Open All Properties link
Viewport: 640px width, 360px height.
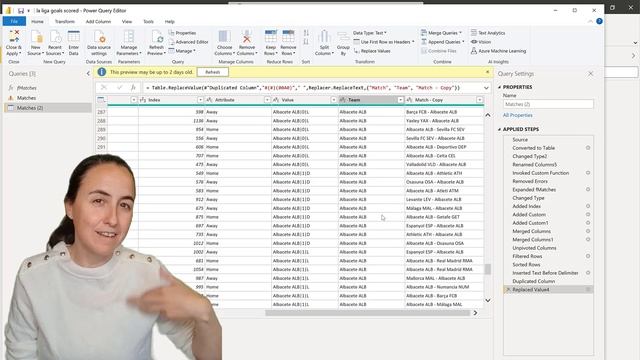(x=518, y=115)
